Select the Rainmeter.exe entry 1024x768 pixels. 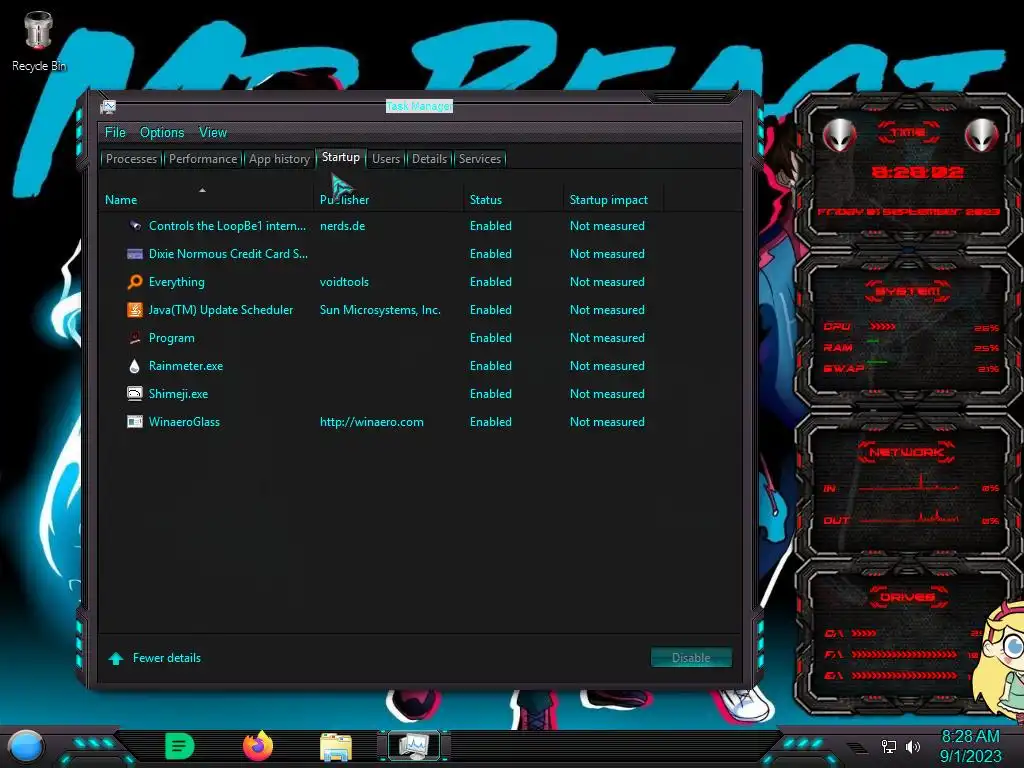click(185, 366)
